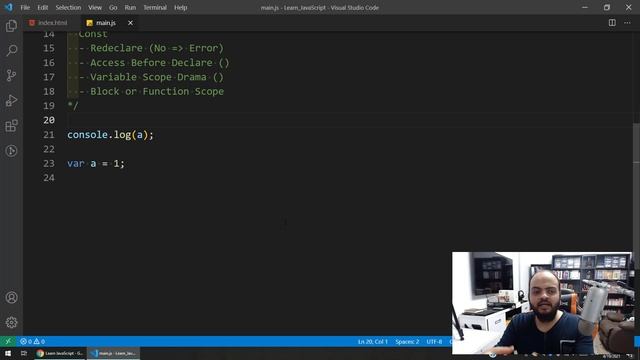
Task: Switch to the Chrome Learn JavaScript taskbar window
Action: (60, 353)
